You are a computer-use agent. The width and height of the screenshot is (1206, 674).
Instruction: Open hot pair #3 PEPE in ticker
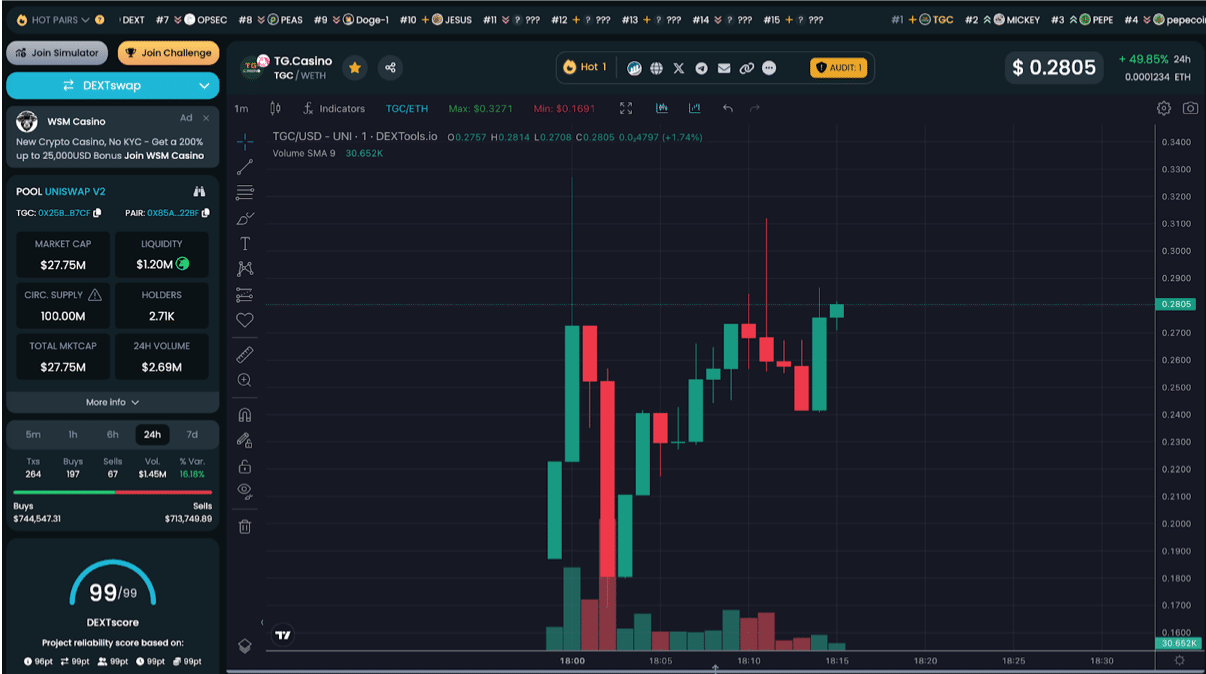[1082, 19]
